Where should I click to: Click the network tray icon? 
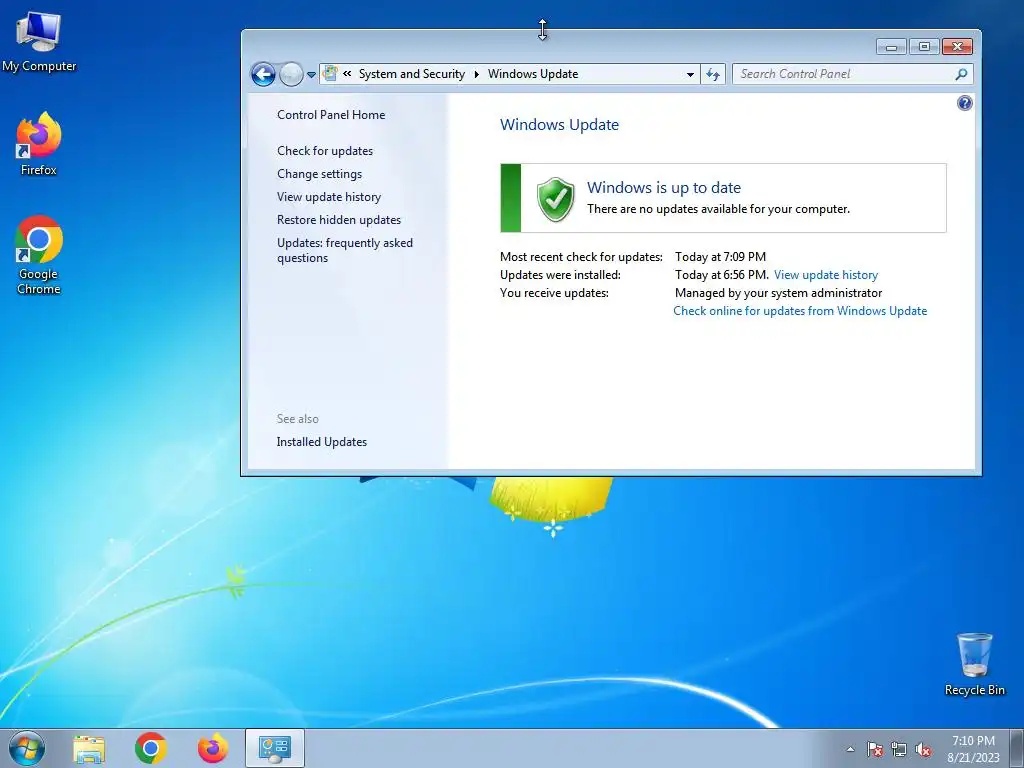[x=899, y=750]
